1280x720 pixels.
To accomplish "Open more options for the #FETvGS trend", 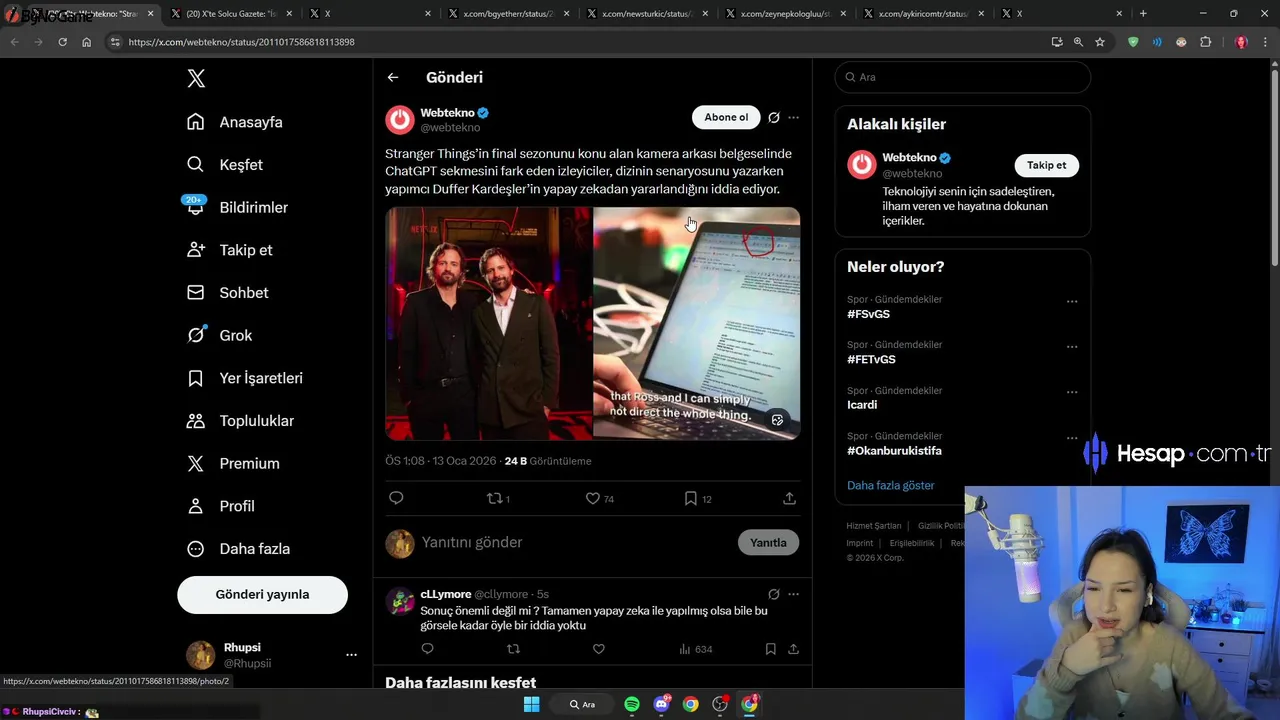I will [x=1072, y=347].
